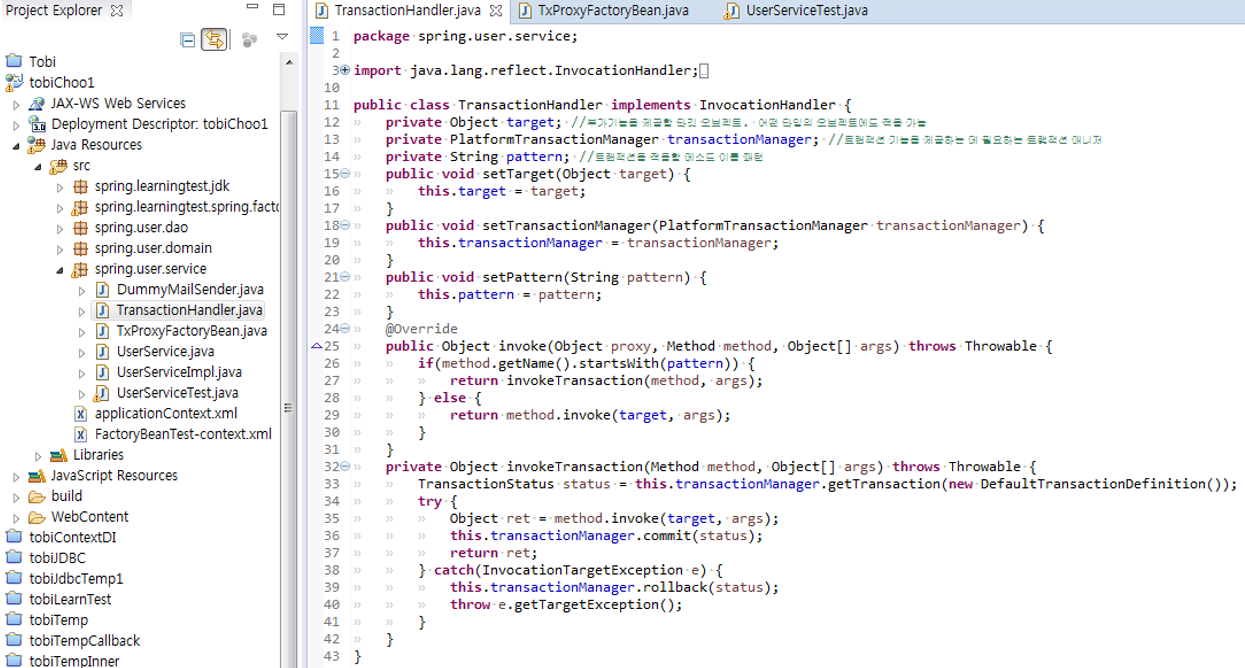The width and height of the screenshot is (1245, 668).
Task: Expand spring.user.dao package
Action: pos(60,228)
